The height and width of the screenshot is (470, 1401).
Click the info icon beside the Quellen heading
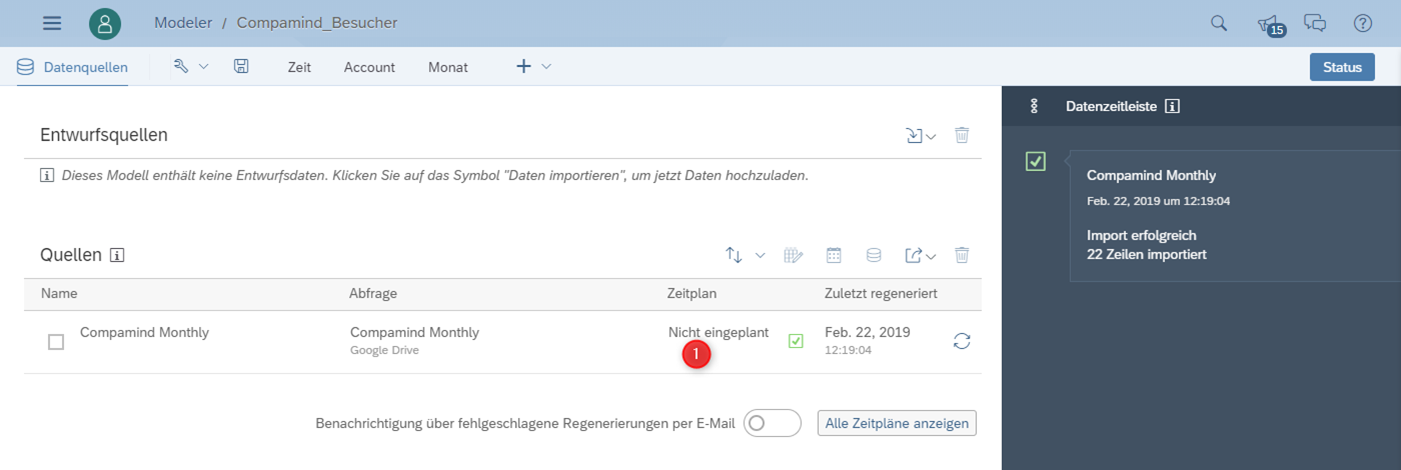point(117,255)
